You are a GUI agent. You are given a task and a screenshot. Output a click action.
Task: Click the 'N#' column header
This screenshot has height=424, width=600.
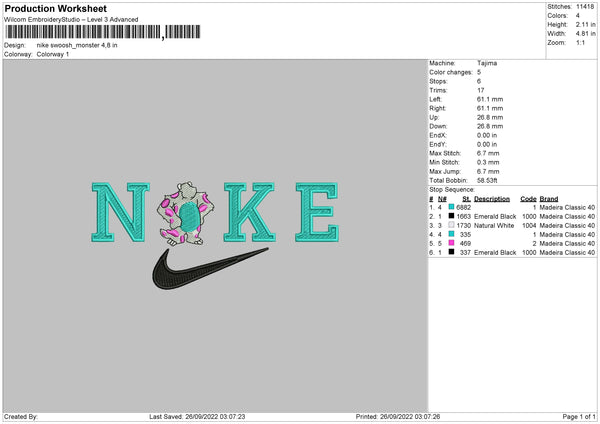point(442,199)
